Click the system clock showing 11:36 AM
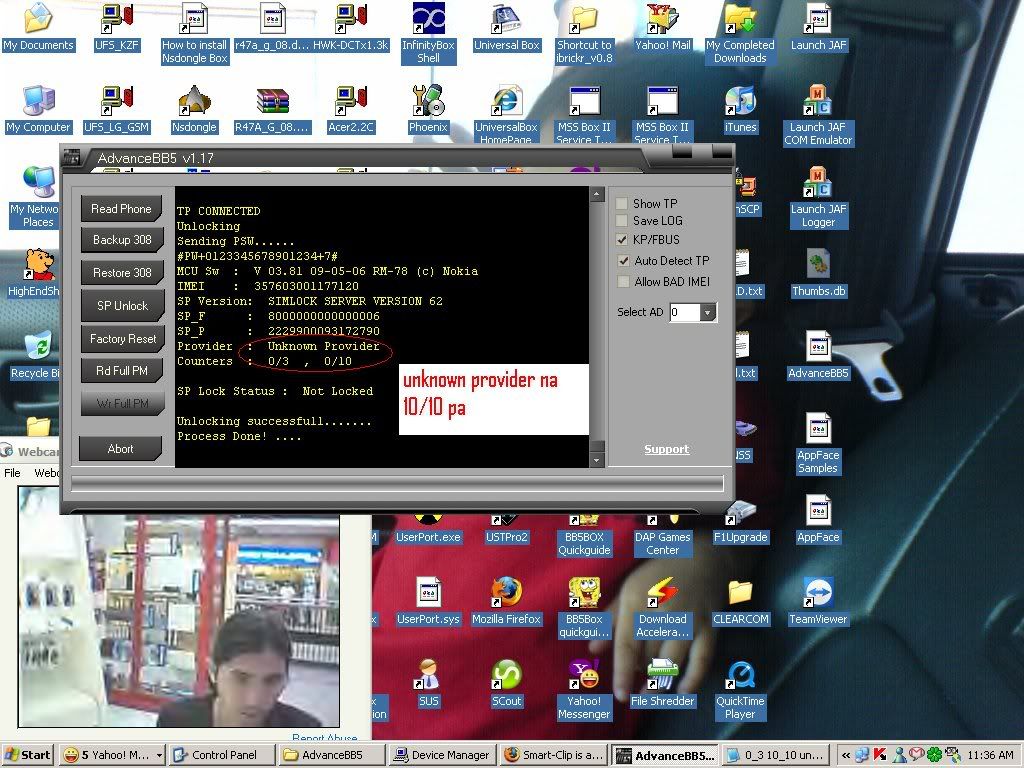The image size is (1024, 768). pos(990,755)
